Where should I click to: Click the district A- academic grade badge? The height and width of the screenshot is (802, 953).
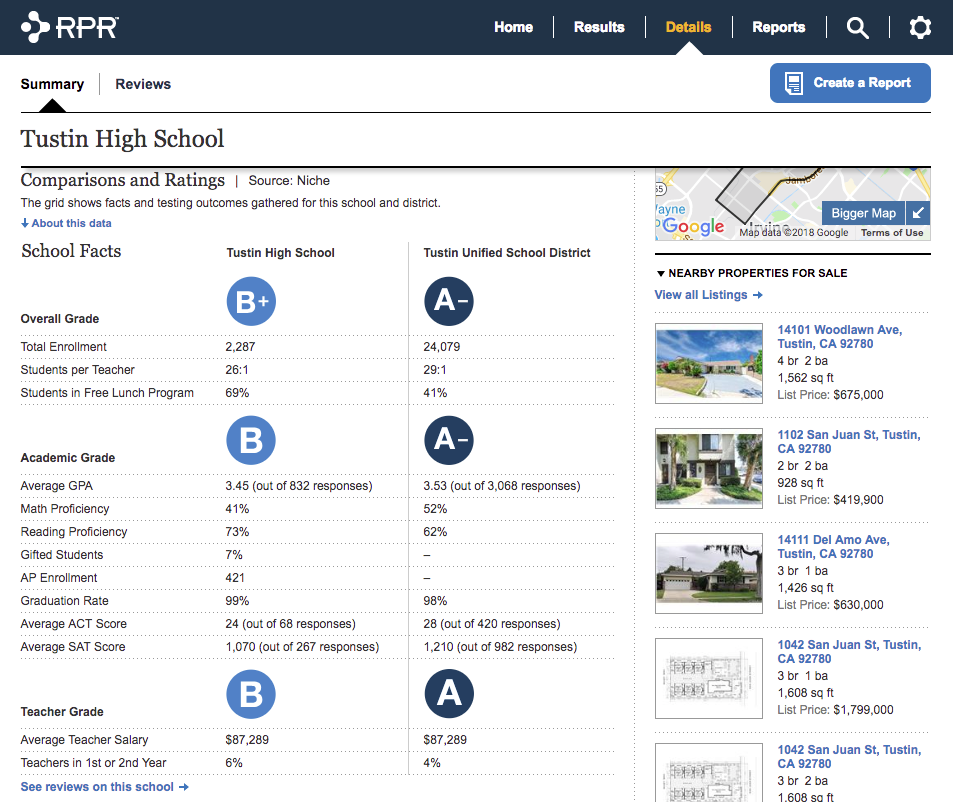[449, 440]
